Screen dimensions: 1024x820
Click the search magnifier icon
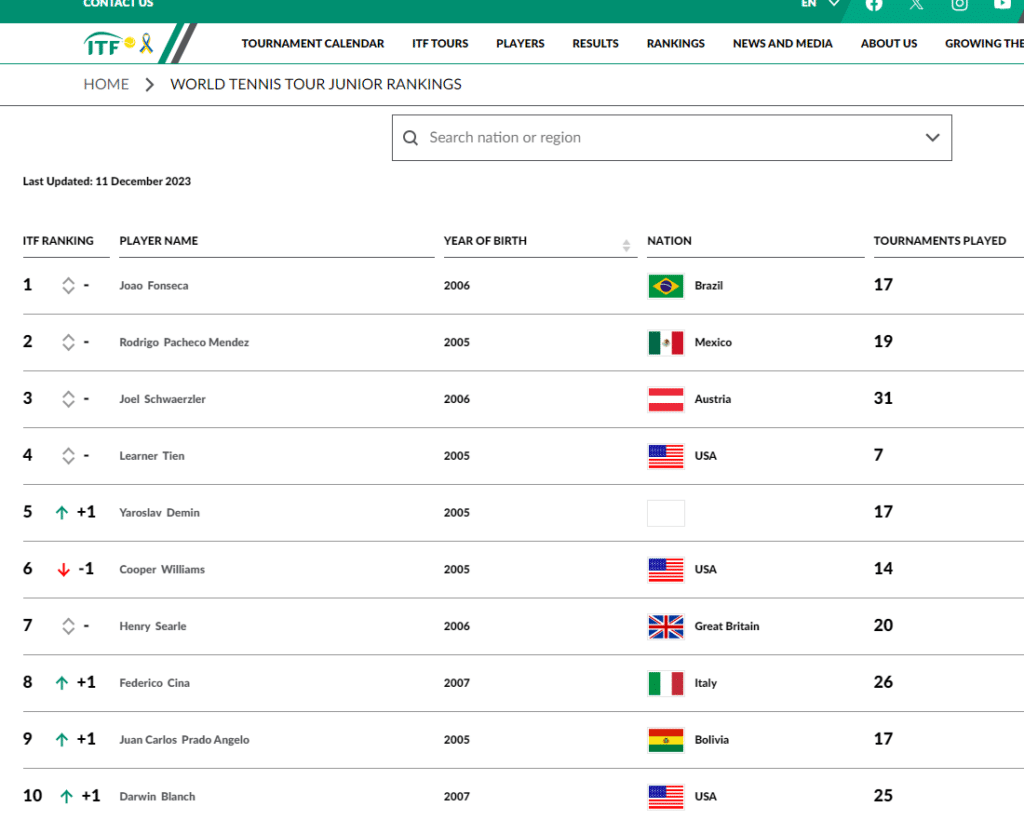[x=410, y=138]
